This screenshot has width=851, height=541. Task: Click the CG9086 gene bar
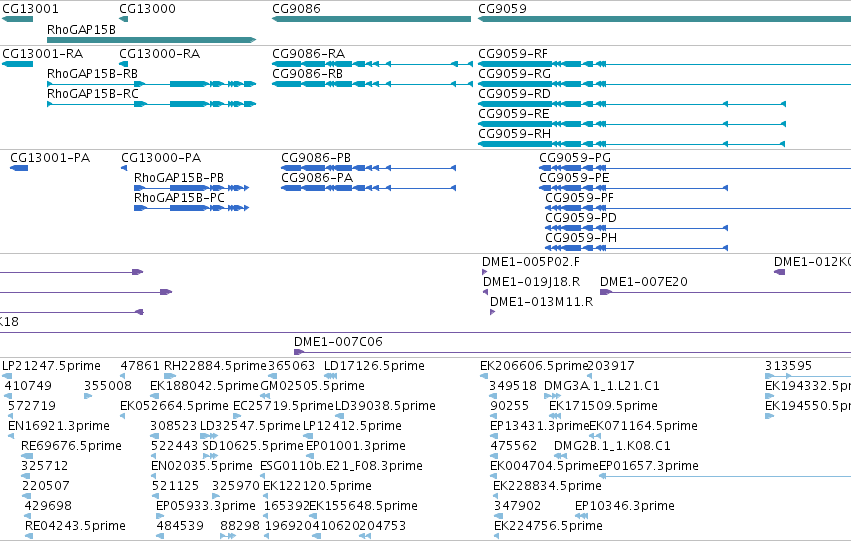(x=371, y=19)
